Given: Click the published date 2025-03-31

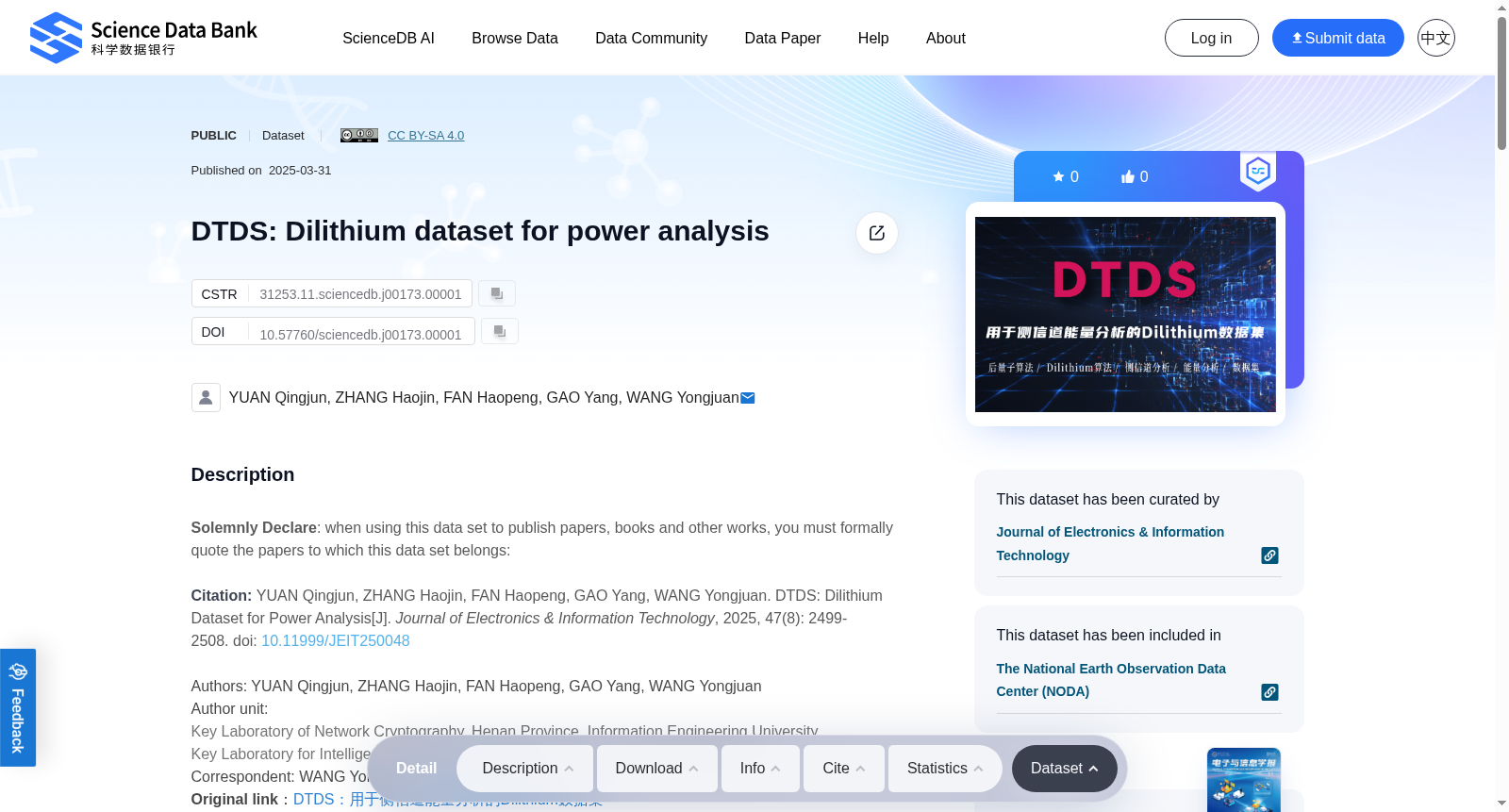Looking at the screenshot, I should click(x=300, y=171).
